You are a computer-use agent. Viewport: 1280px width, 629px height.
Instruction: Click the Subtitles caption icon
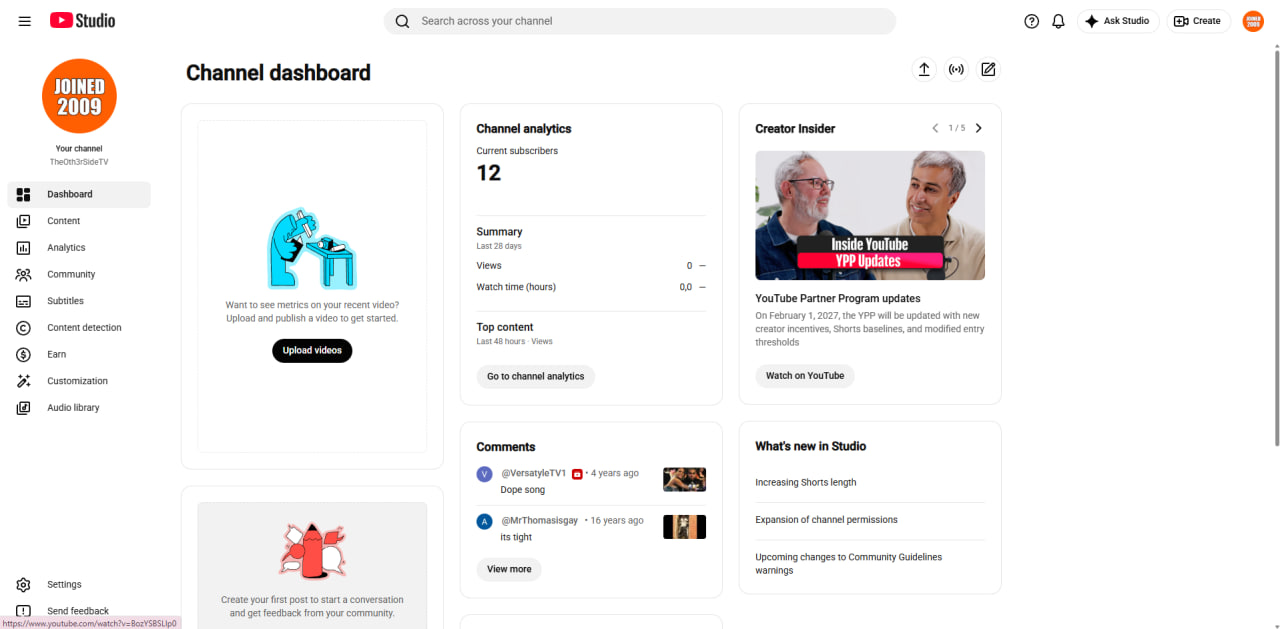pos(24,301)
